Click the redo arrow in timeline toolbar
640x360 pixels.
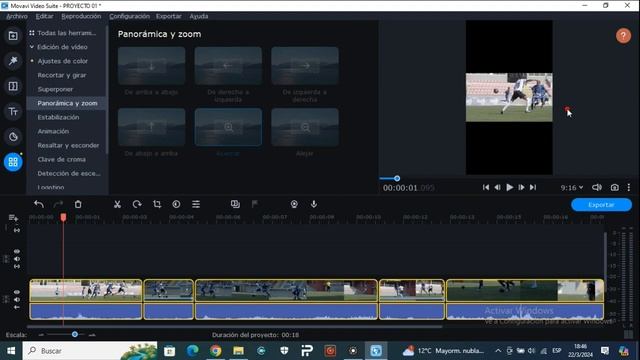click(58, 204)
